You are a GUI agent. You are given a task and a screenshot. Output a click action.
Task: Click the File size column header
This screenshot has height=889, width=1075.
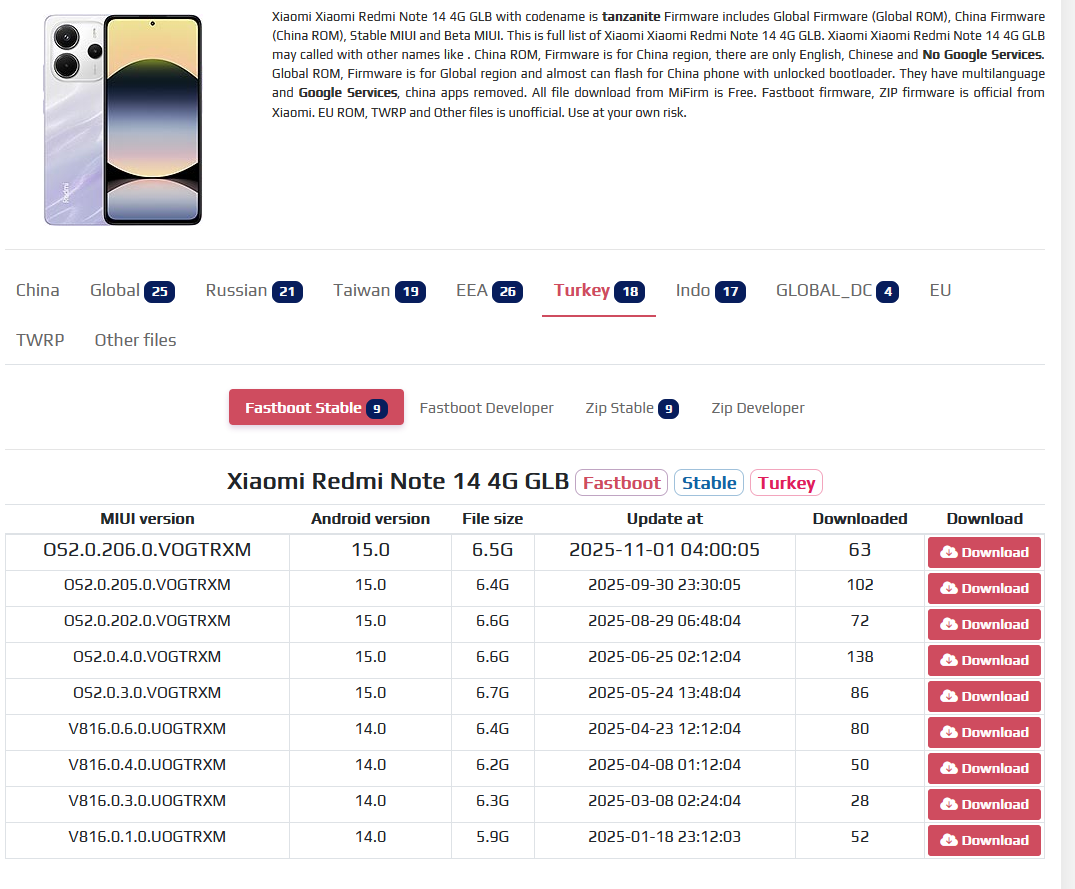tap(492, 519)
